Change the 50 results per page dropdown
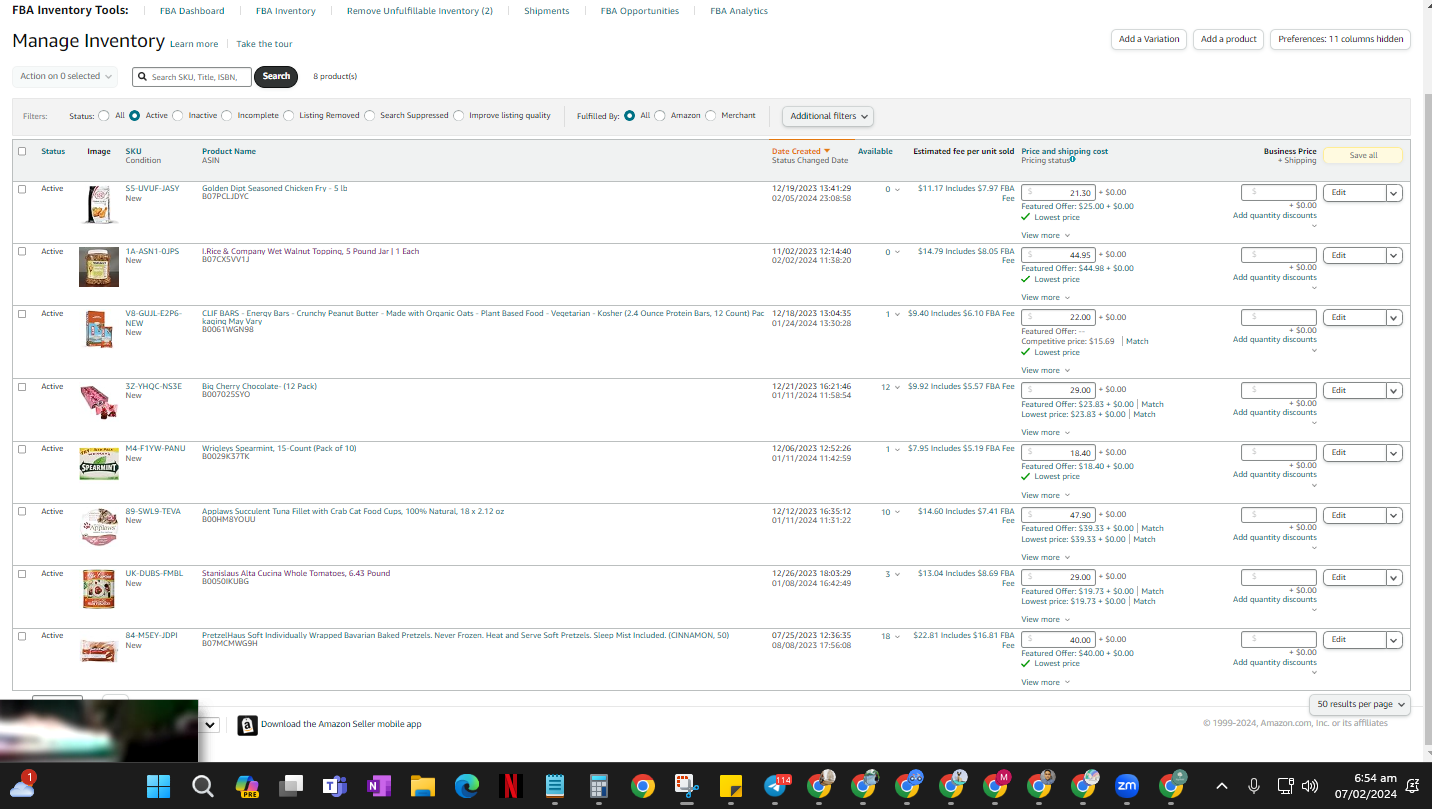The image size is (1432, 809). point(1359,704)
